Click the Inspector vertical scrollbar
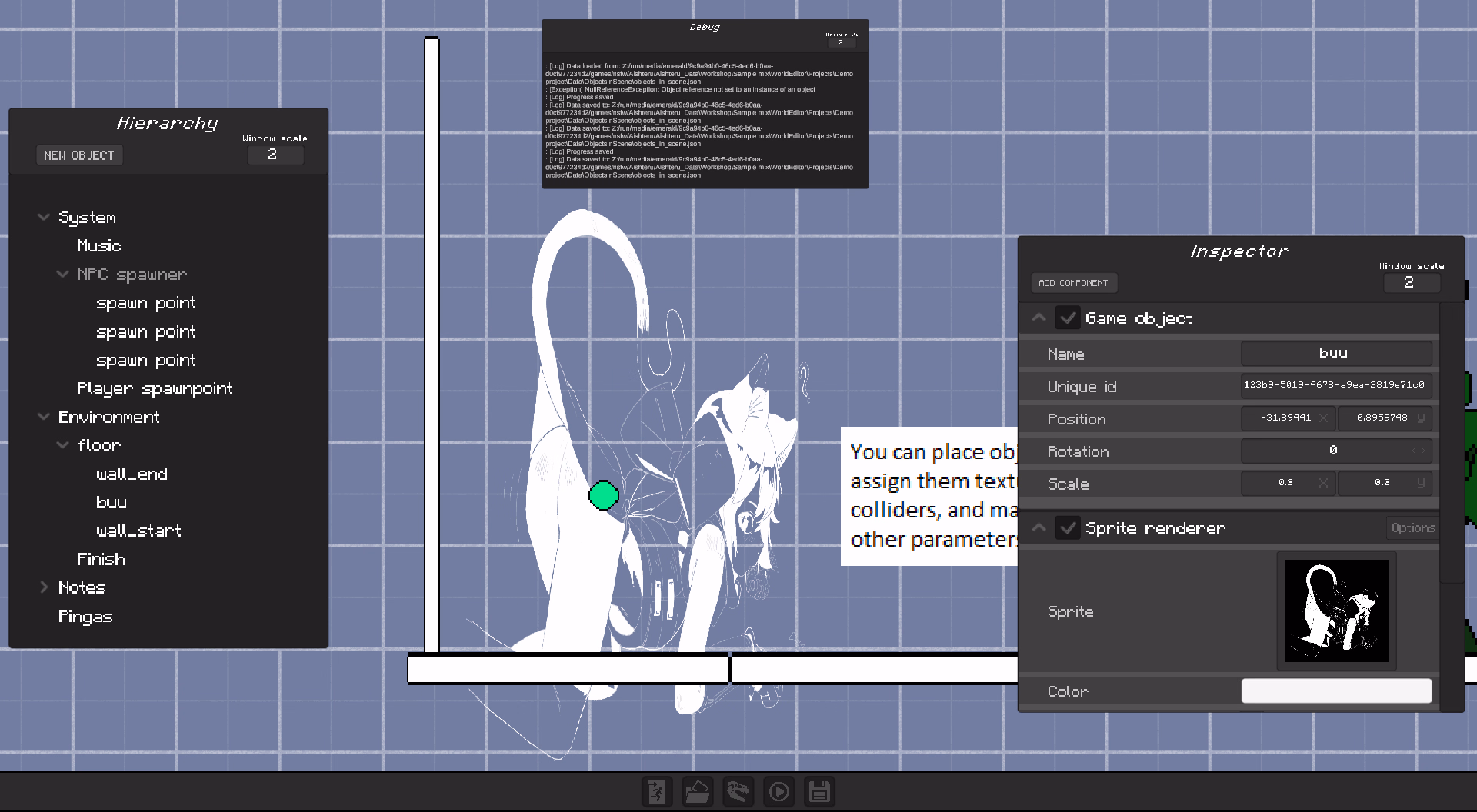Screen dimensions: 1477x812 (x=1452, y=442)
